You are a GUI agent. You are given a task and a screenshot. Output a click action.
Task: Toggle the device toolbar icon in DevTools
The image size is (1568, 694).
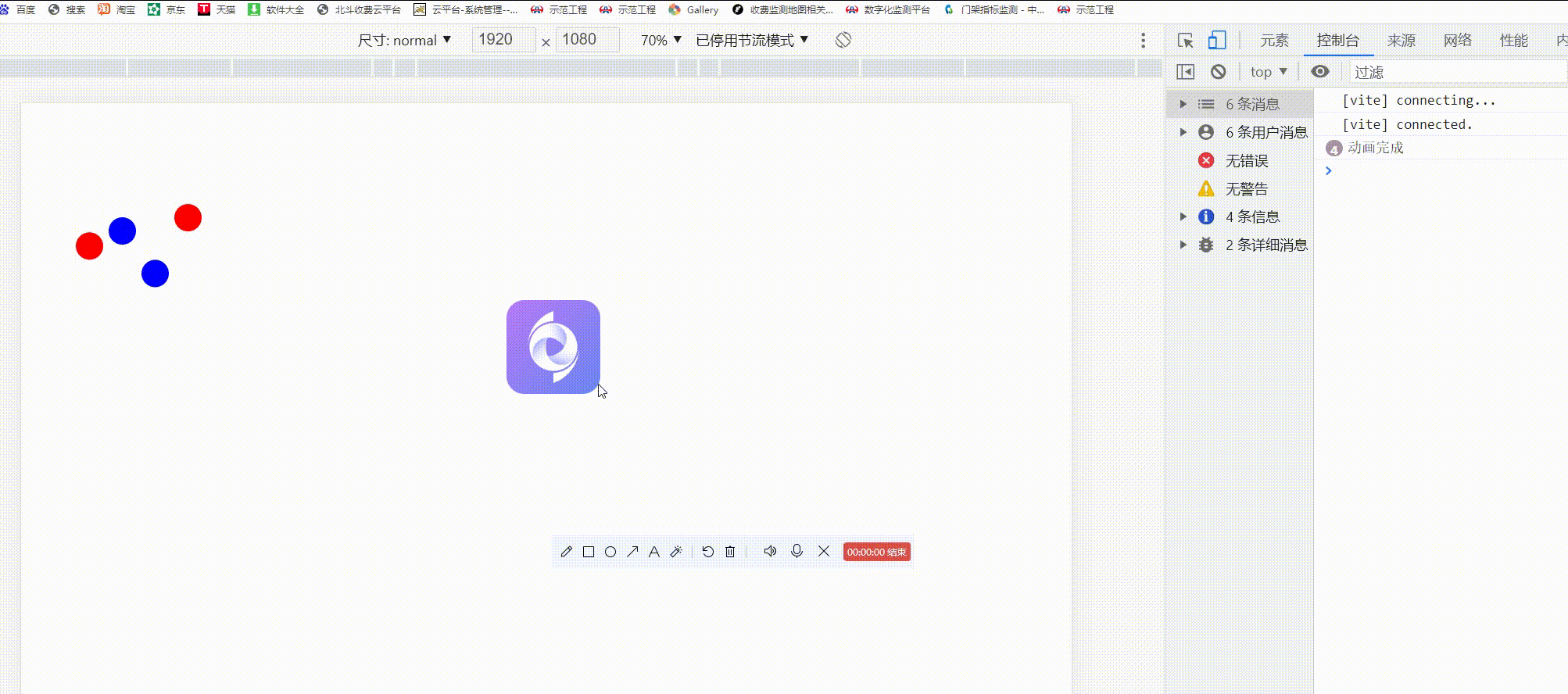click(1217, 40)
